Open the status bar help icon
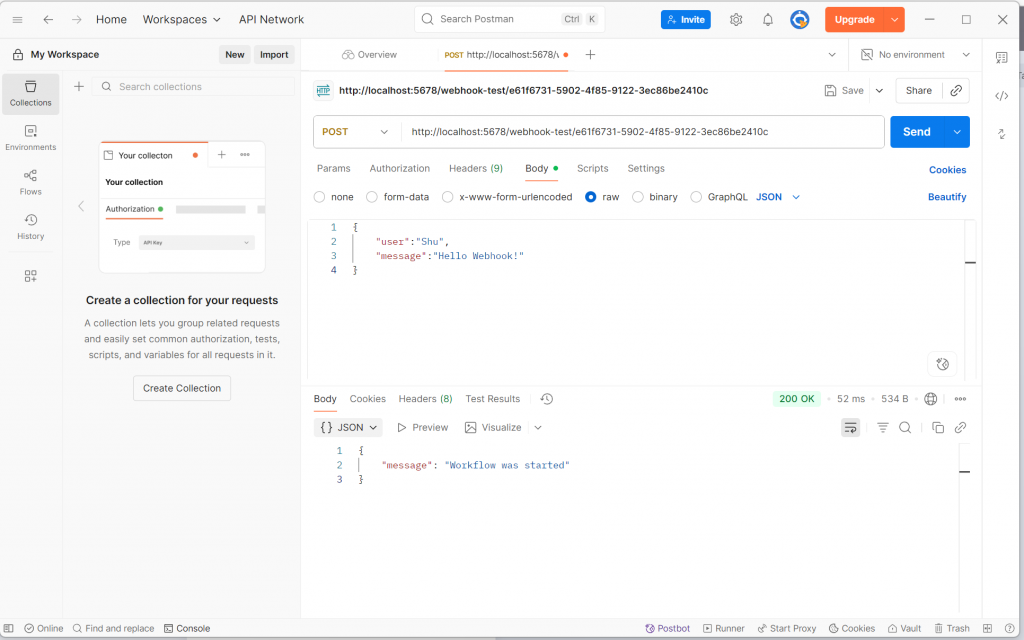The height and width of the screenshot is (640, 1024). 1010,628
